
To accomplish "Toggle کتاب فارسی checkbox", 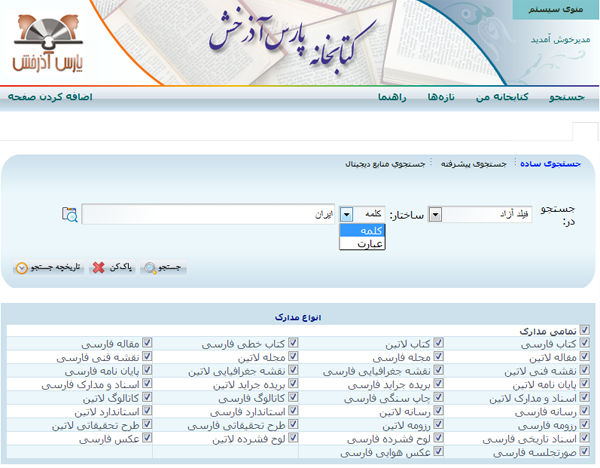I will tap(584, 342).
